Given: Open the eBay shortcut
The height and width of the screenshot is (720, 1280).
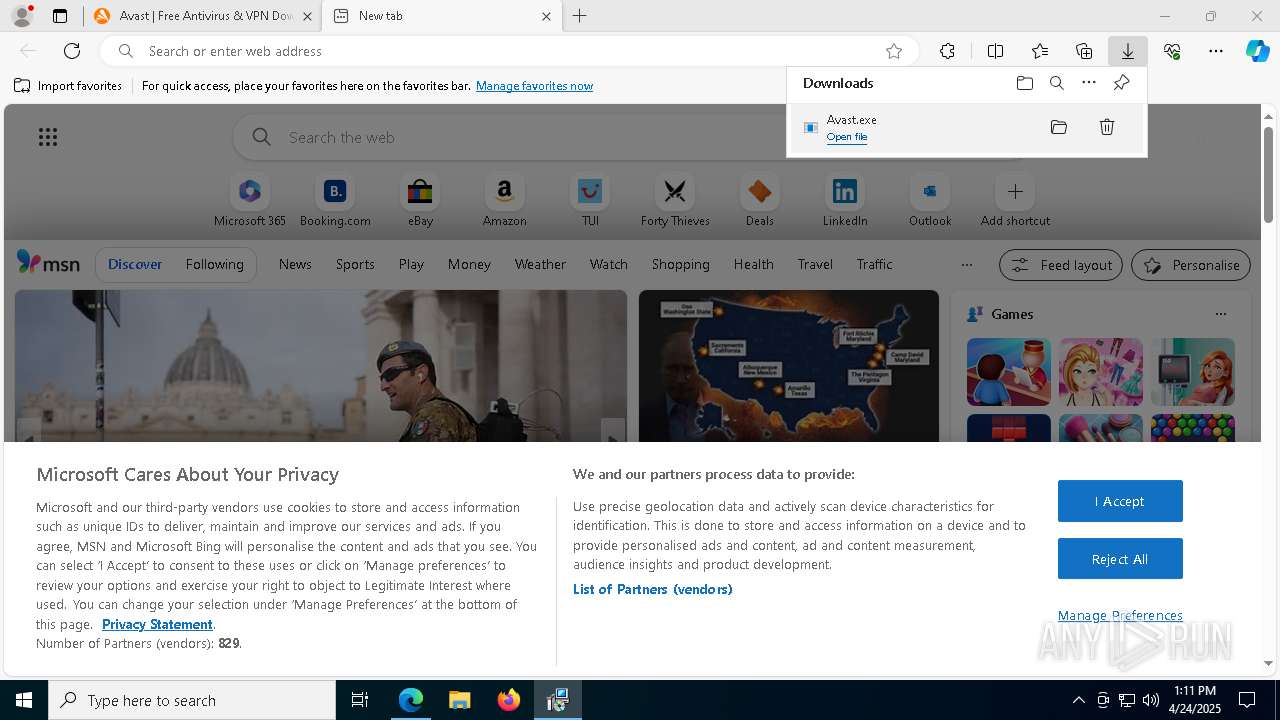Looking at the screenshot, I should pyautogui.click(x=420, y=201).
